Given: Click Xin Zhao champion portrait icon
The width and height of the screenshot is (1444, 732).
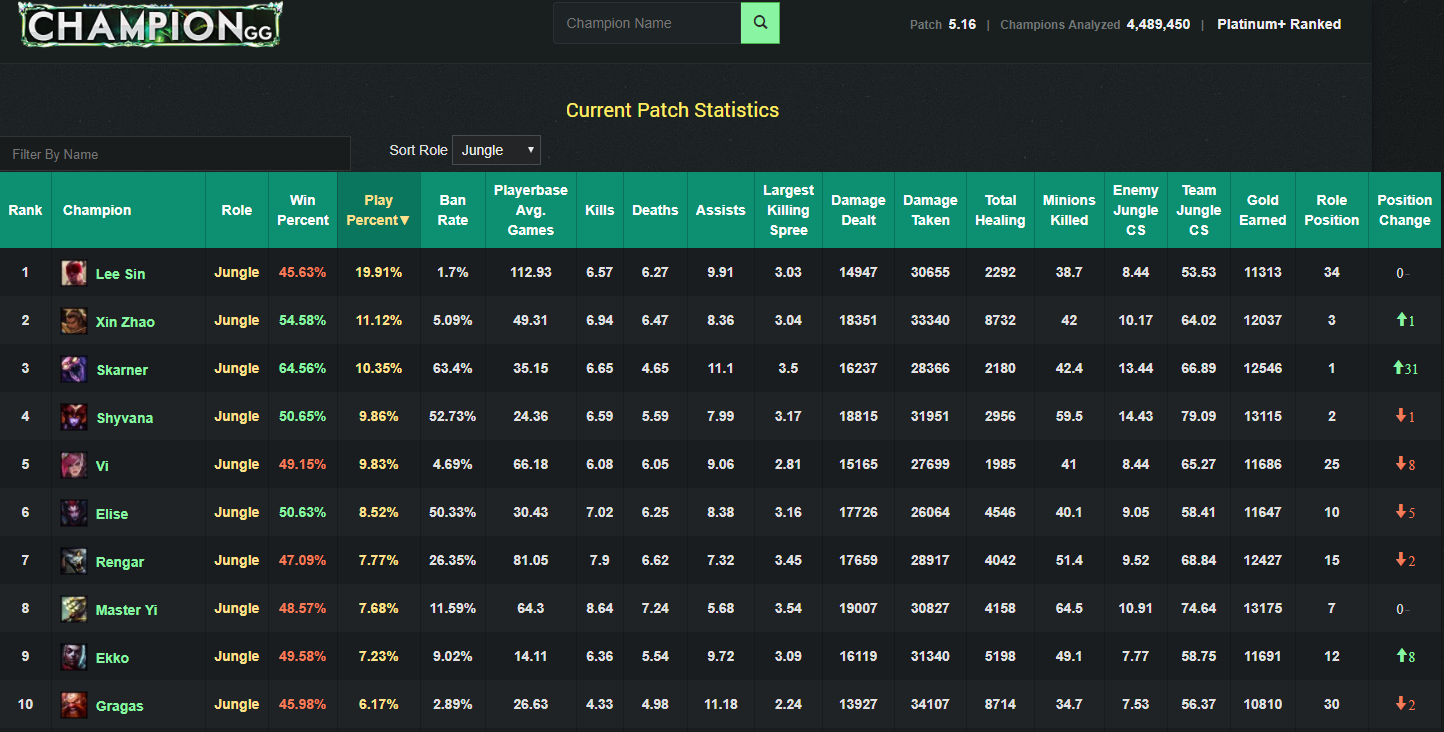Looking at the screenshot, I should [x=74, y=321].
